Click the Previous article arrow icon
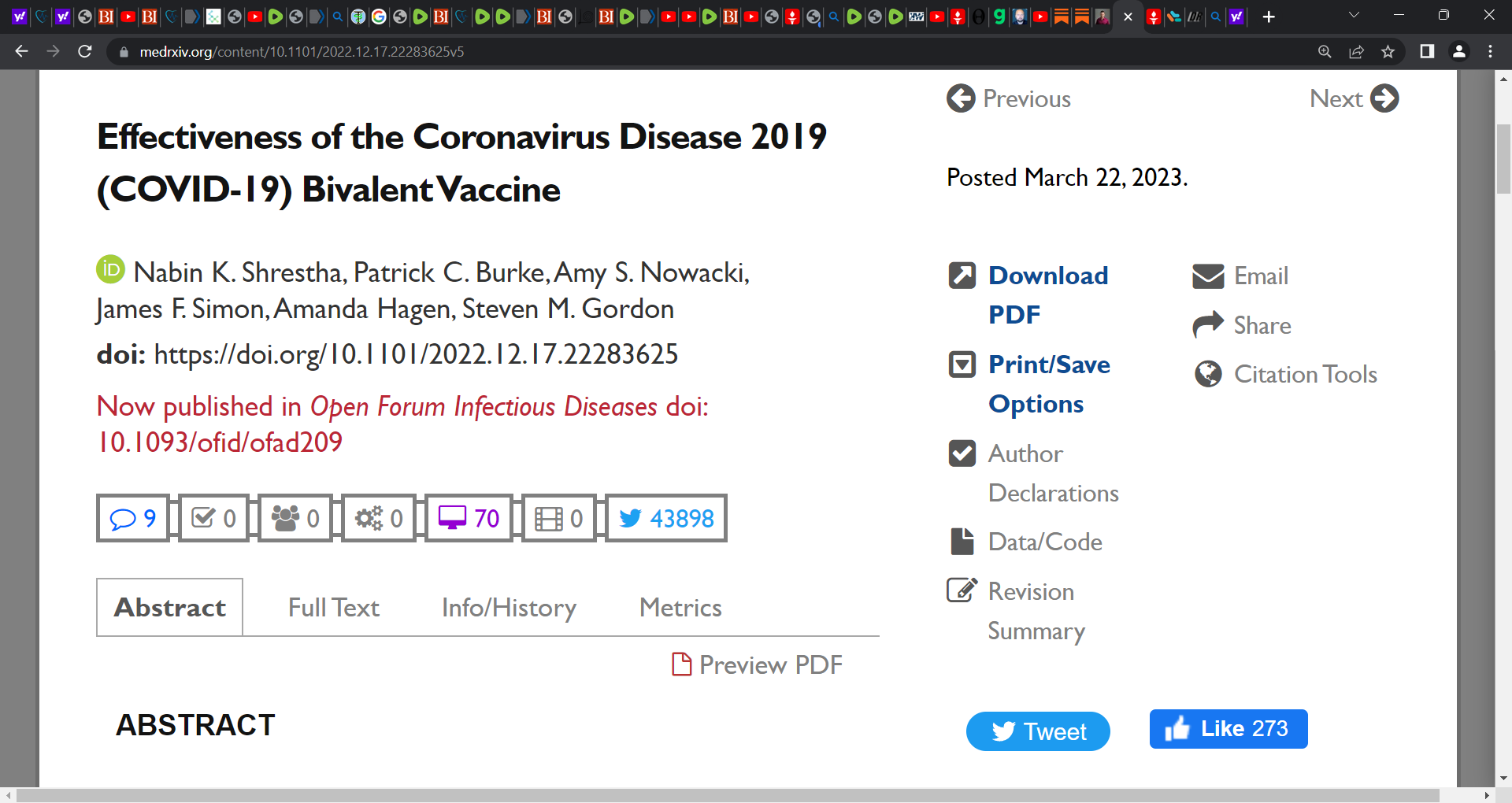This screenshot has height=803, width=1512. (x=961, y=98)
